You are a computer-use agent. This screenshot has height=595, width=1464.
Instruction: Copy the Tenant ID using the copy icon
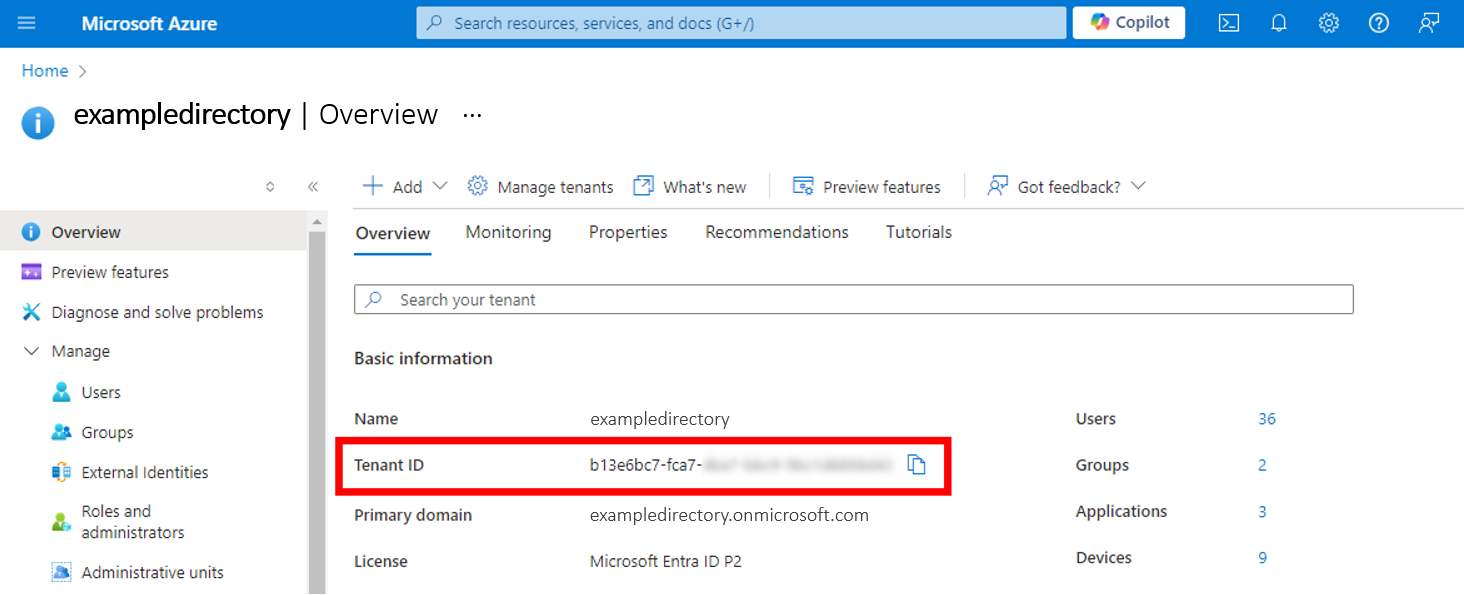[x=917, y=464]
